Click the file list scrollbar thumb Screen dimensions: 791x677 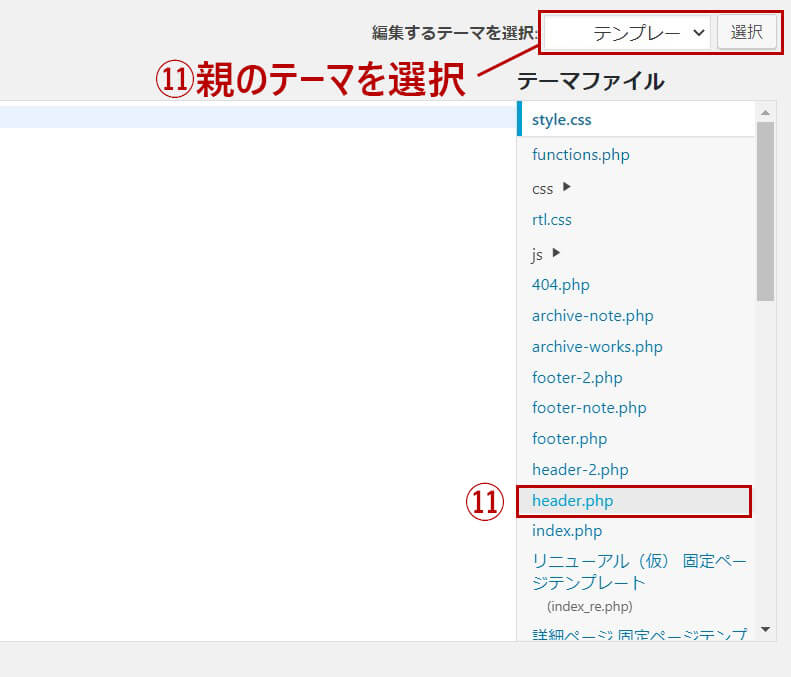point(765,211)
